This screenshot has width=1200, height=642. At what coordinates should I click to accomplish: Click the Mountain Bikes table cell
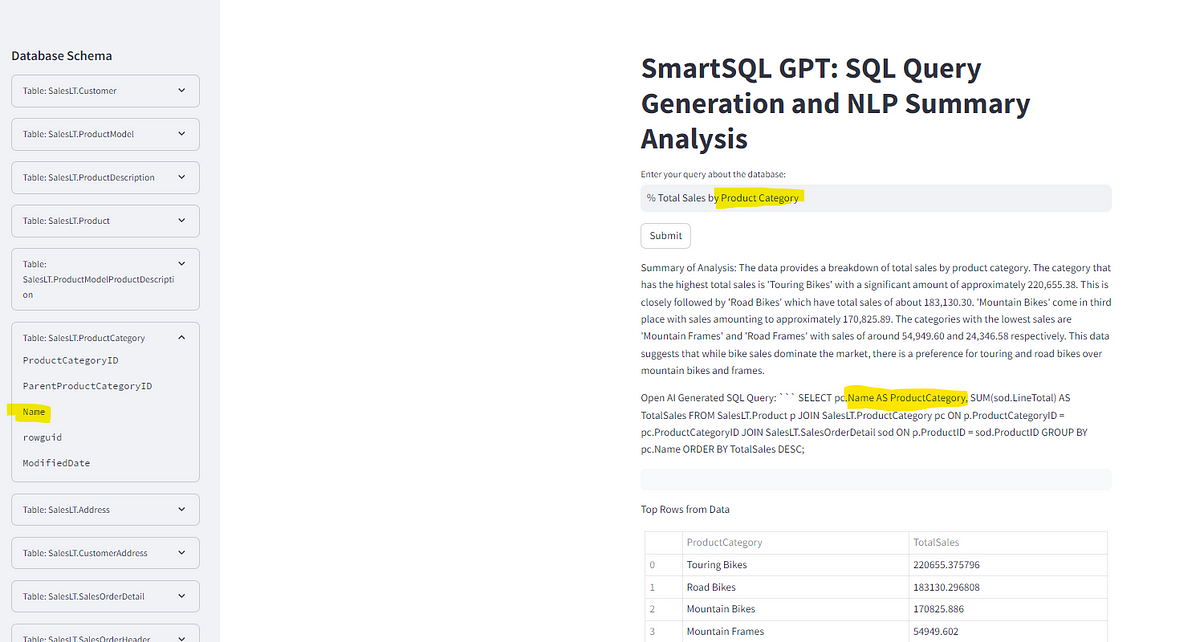pyautogui.click(x=795, y=609)
